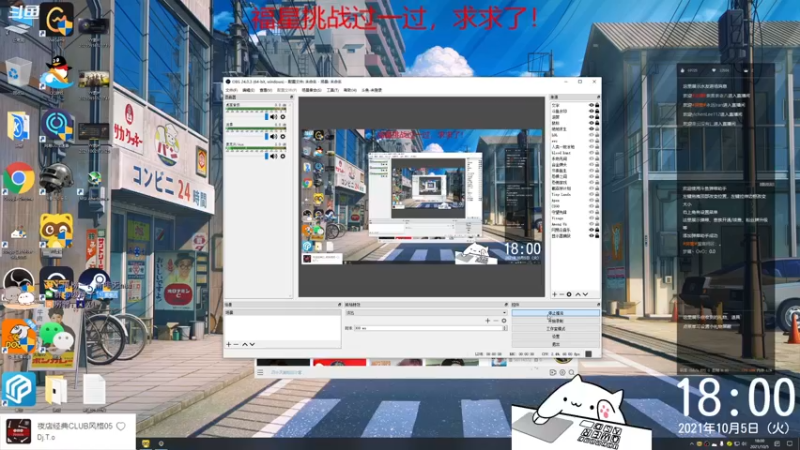Move scene down with the down chevron
This screenshot has height=450, width=800.
252,344
